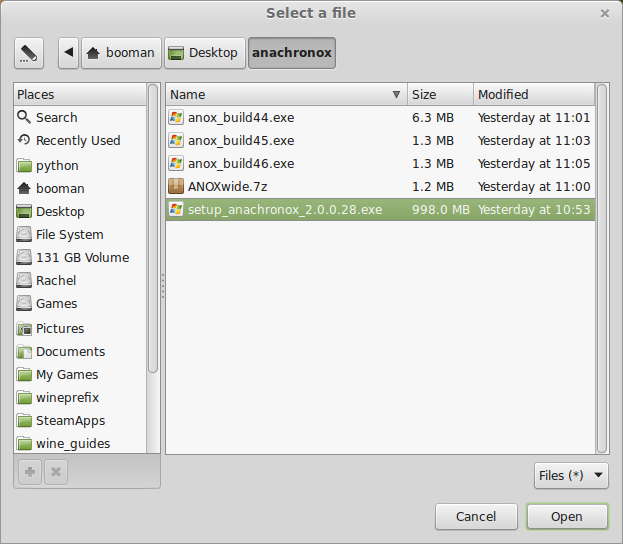Screen dimensions: 623x544
Task: Select the anachronox path button
Action: [x=292, y=53]
